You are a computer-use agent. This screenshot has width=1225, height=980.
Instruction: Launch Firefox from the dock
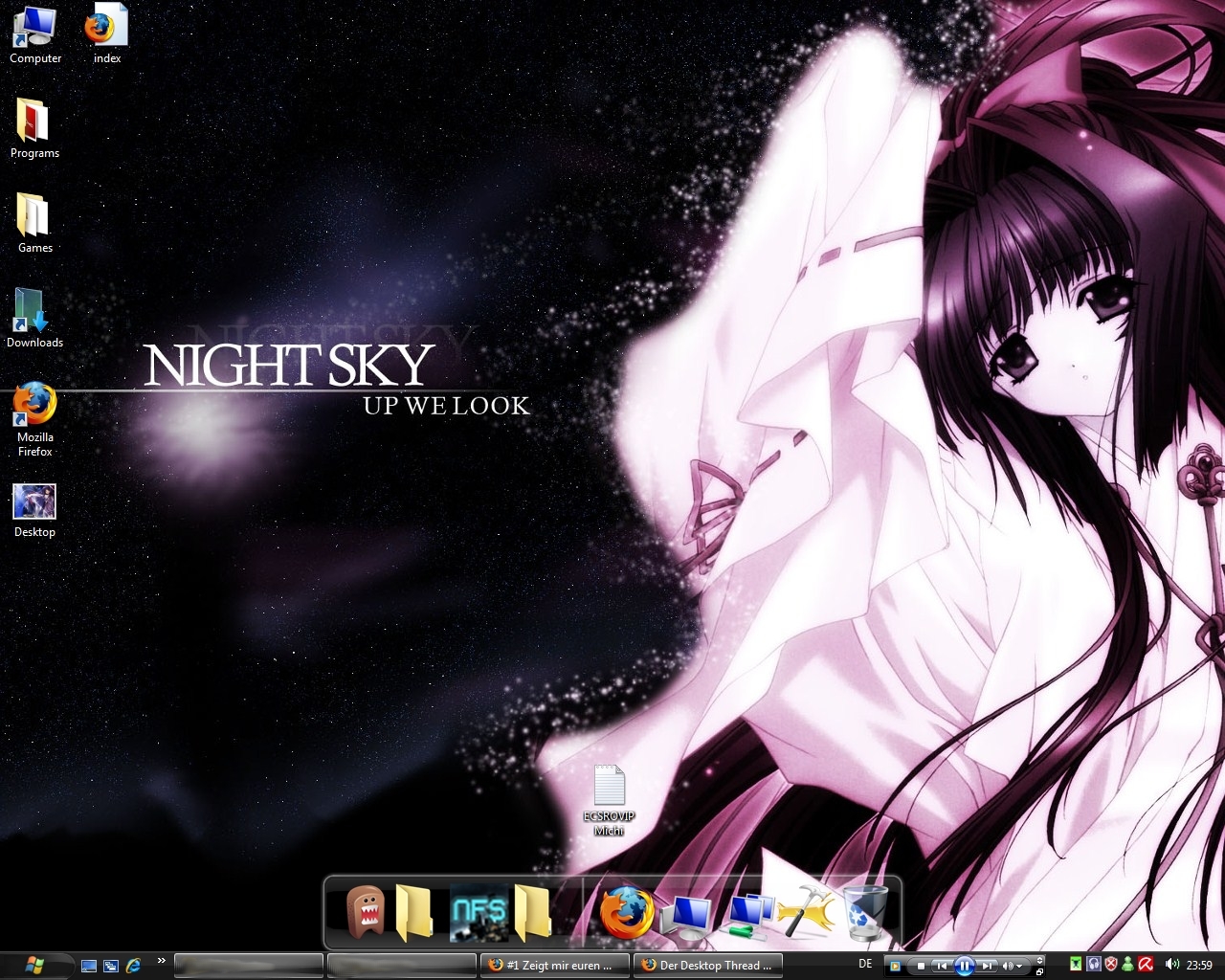click(626, 912)
